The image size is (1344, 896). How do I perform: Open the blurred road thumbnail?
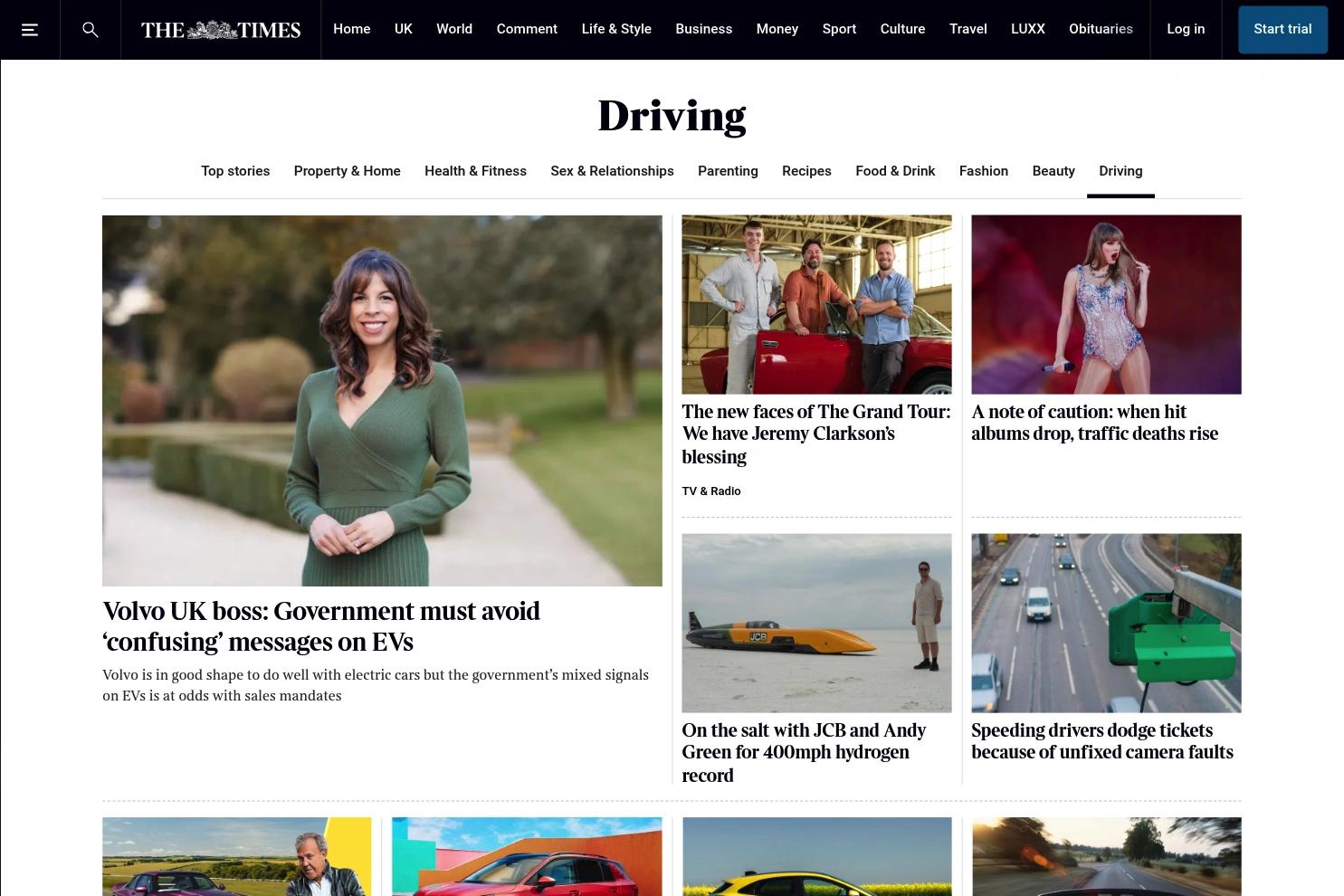pos(1106,856)
